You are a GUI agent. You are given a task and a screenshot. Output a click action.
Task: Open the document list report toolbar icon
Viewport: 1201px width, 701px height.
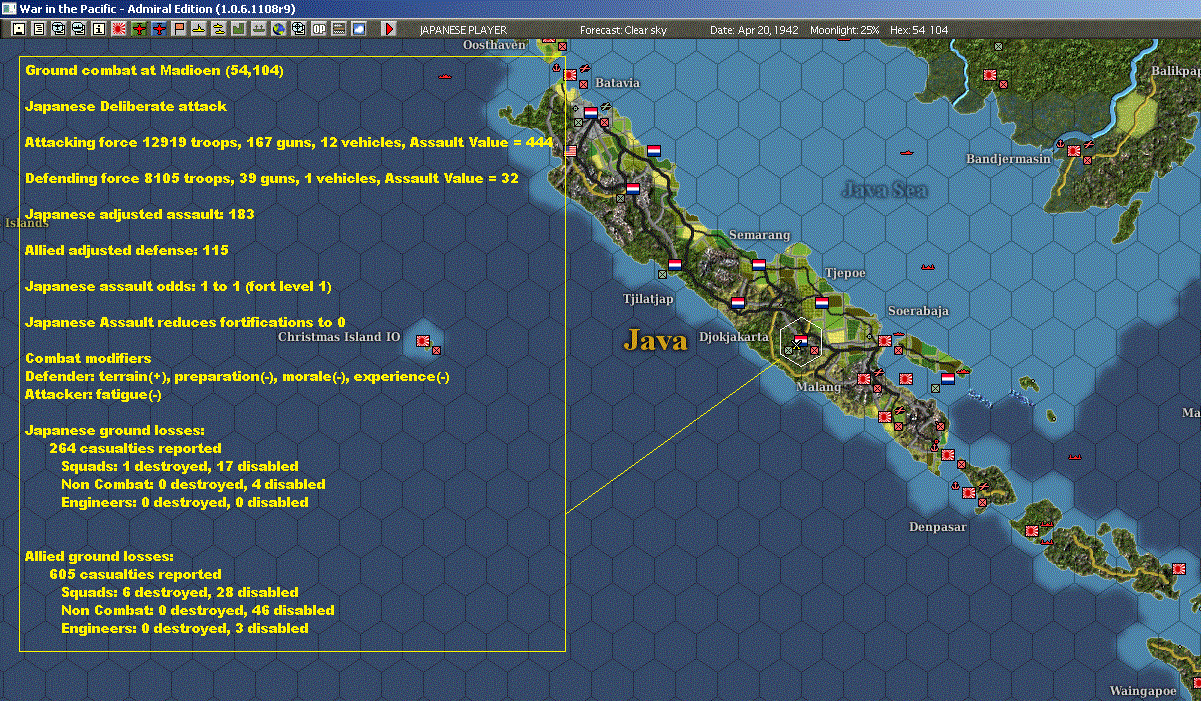[x=39, y=29]
